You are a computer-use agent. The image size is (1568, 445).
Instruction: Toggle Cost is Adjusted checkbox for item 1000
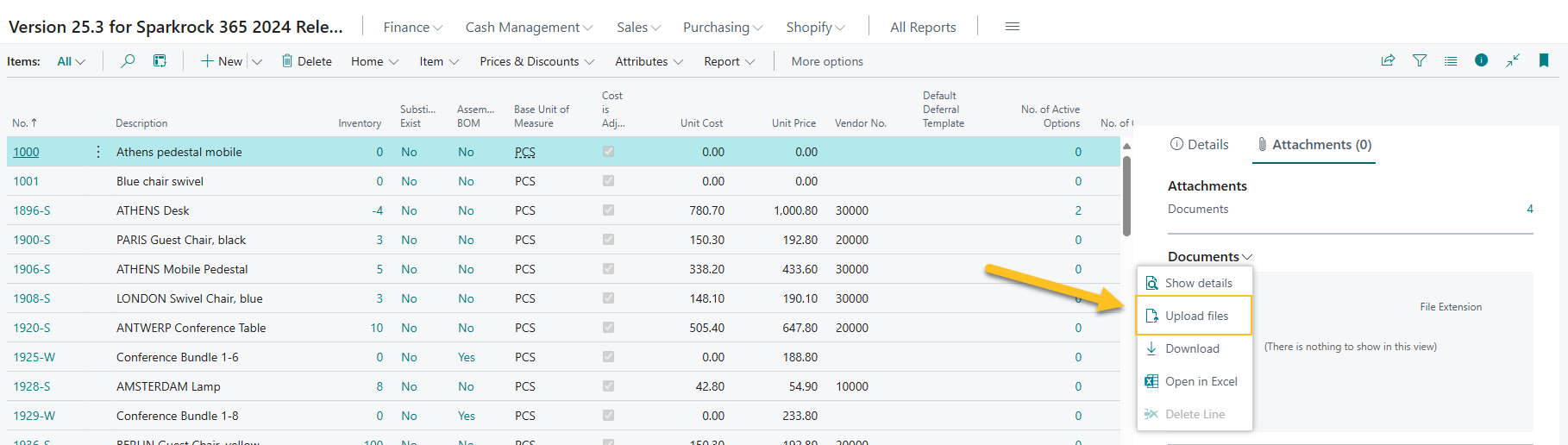pyautogui.click(x=608, y=152)
